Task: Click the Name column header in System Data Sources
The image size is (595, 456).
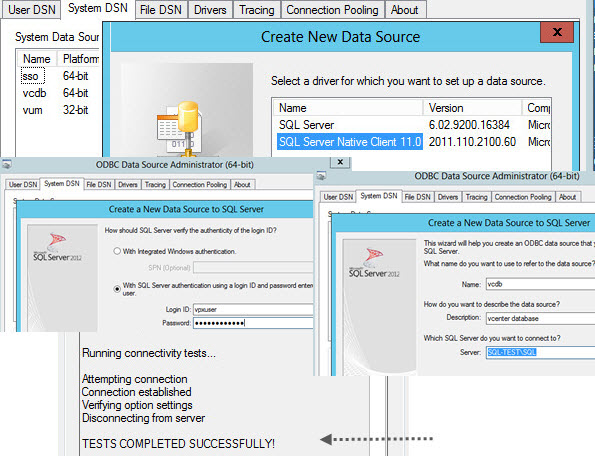Action: pyautogui.click(x=37, y=59)
